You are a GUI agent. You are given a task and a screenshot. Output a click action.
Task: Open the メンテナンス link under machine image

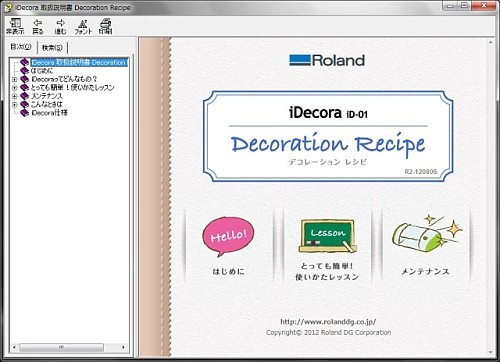[x=425, y=271]
